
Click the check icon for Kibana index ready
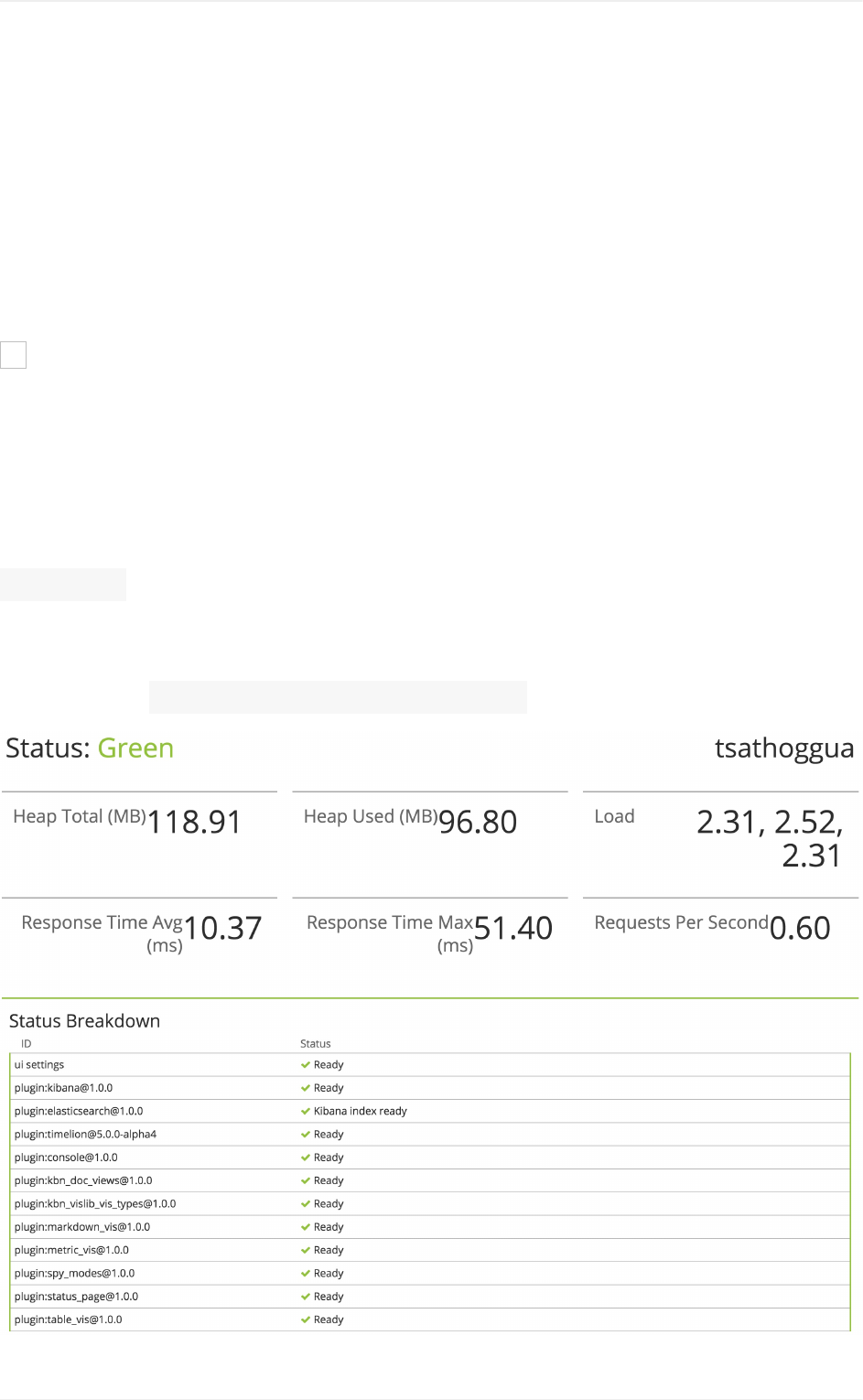coord(306,1112)
